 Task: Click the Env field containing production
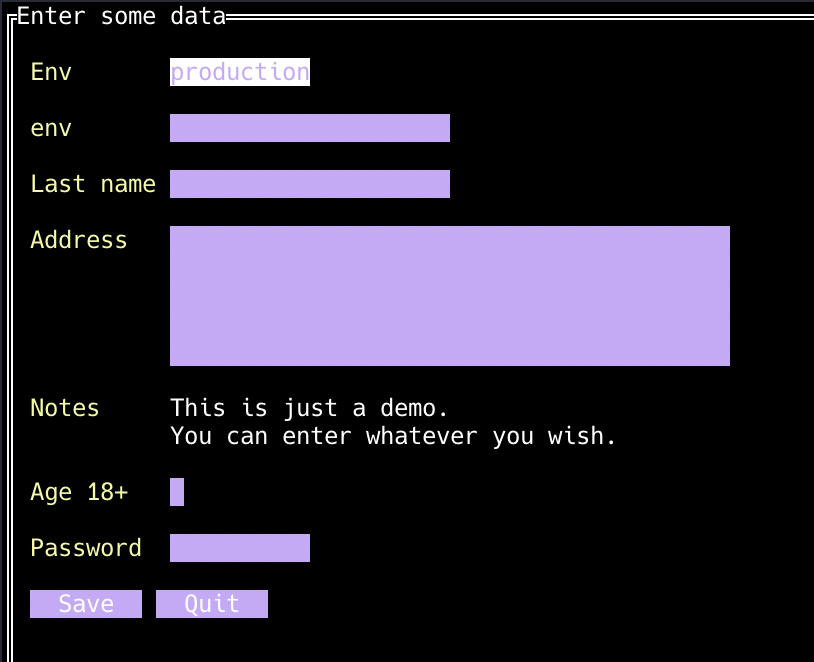(240, 72)
